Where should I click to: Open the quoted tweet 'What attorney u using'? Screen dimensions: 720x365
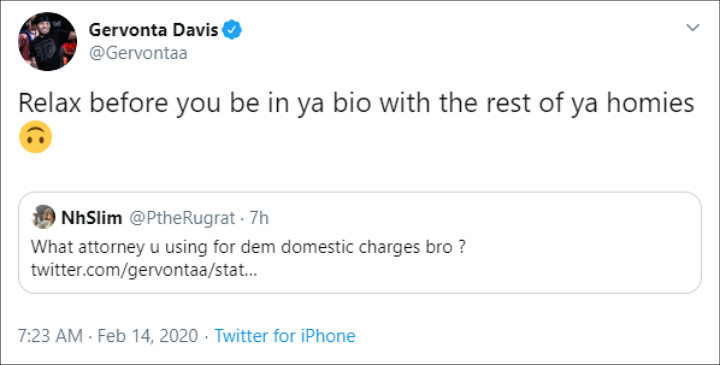pos(248,247)
